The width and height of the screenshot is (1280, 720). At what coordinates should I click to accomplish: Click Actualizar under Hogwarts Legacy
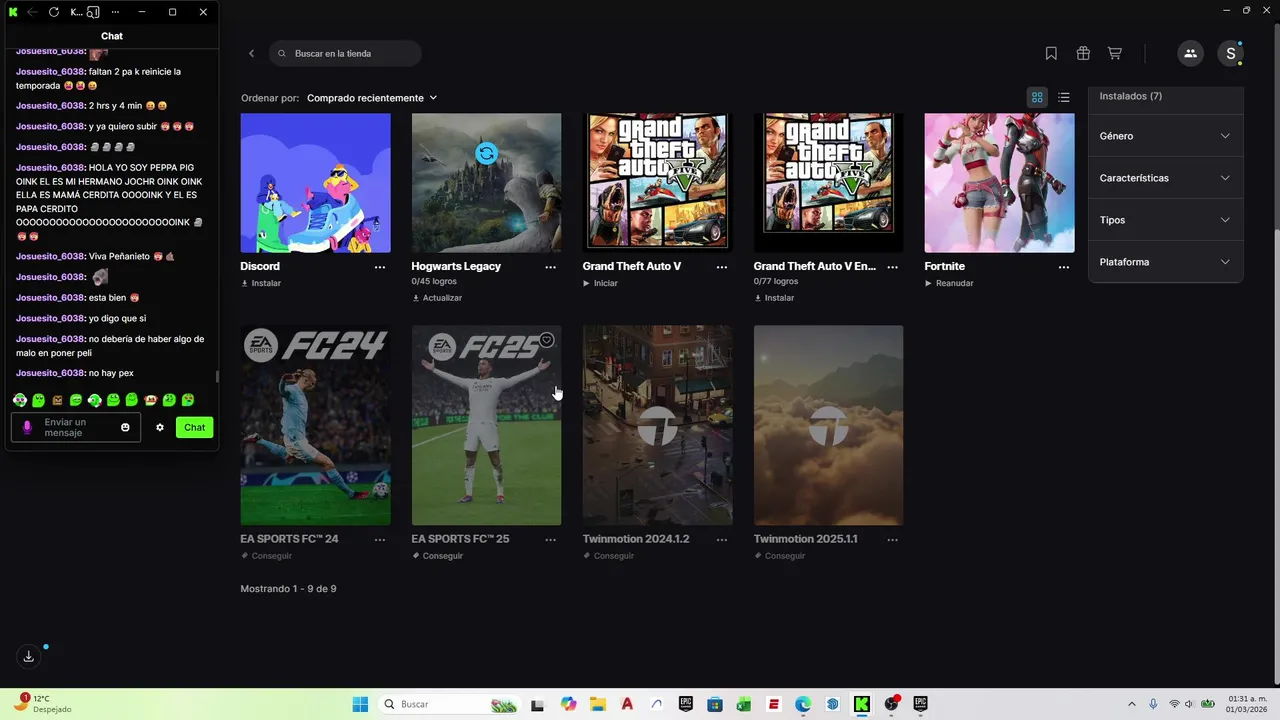437,298
